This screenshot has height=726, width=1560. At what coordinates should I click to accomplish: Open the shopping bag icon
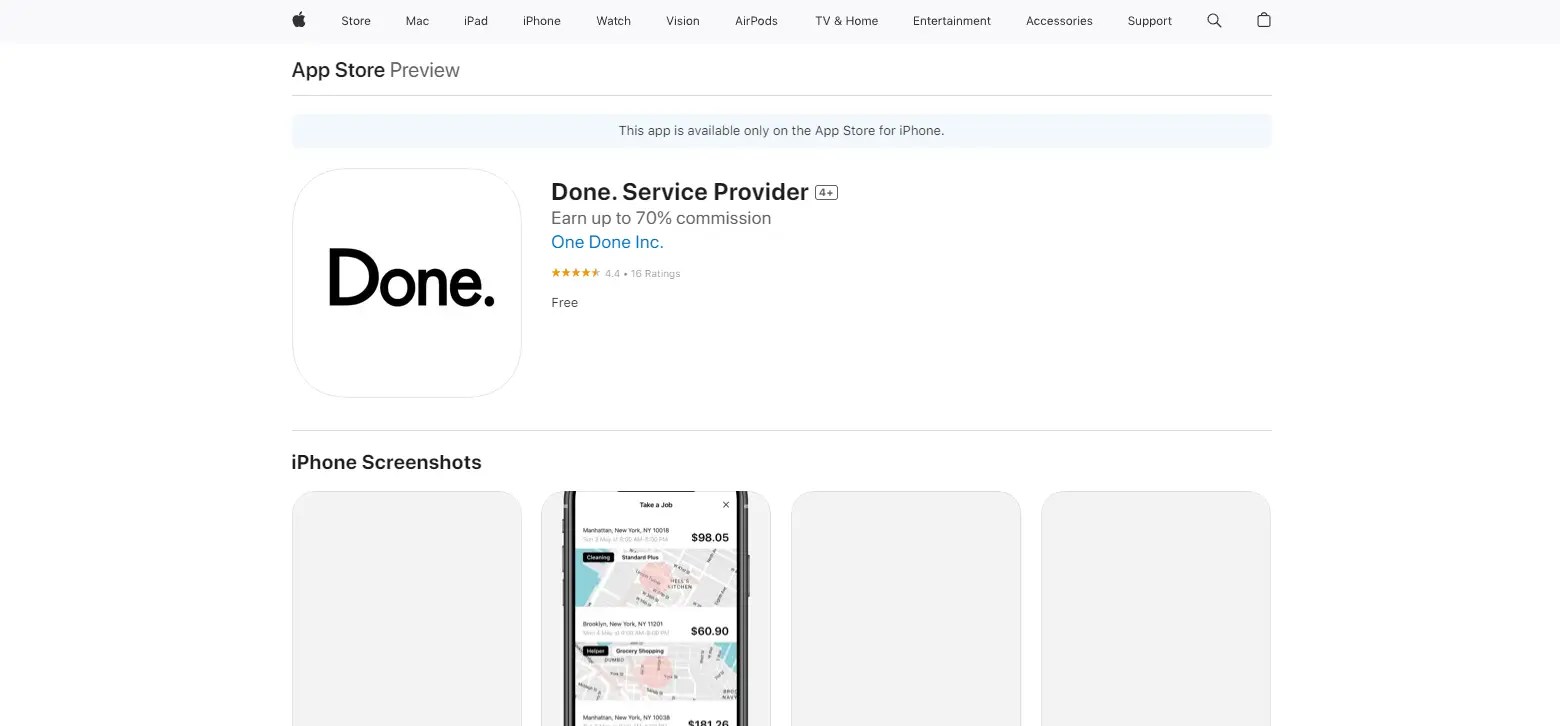click(x=1264, y=20)
